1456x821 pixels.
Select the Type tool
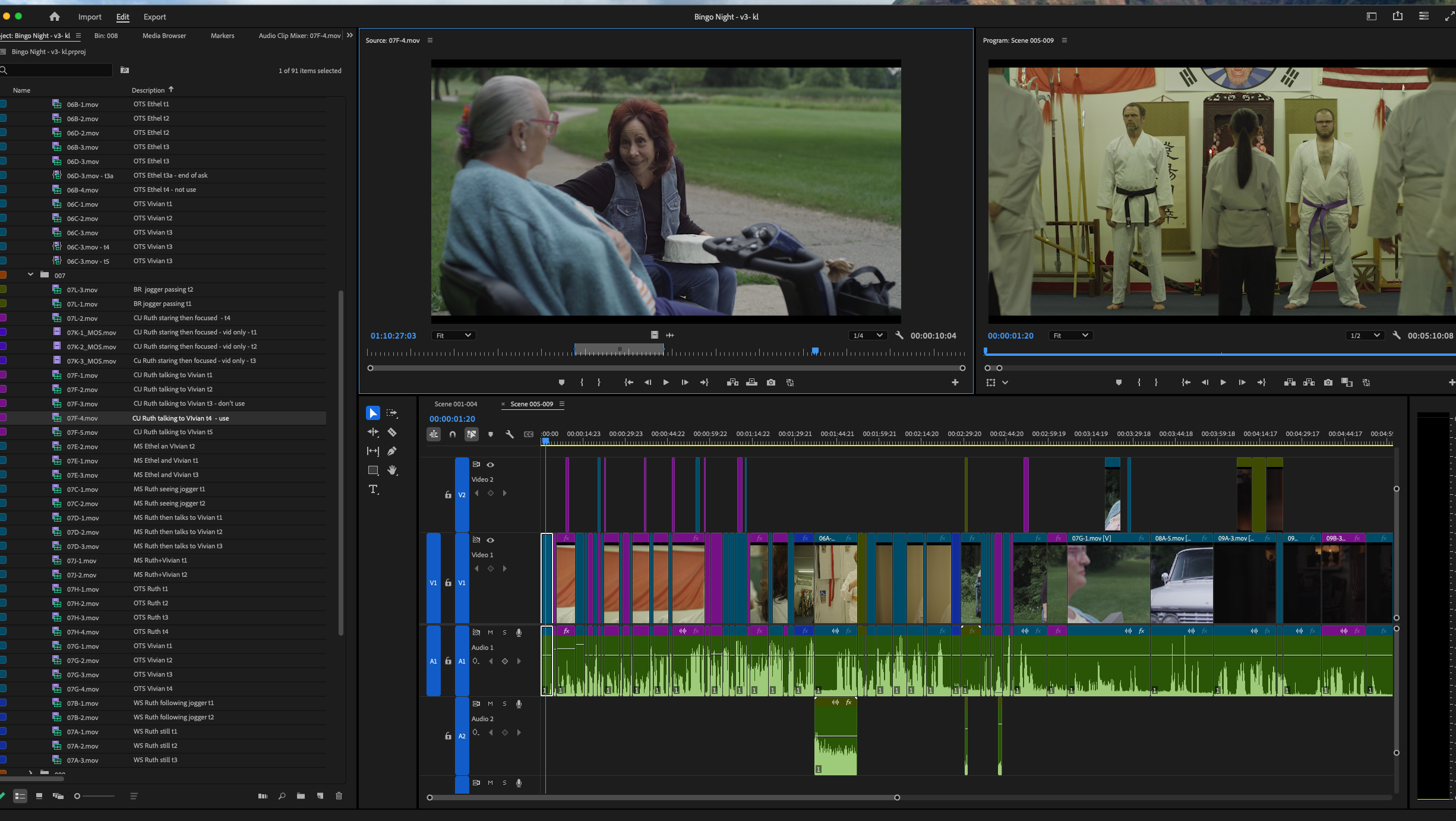pyautogui.click(x=373, y=489)
